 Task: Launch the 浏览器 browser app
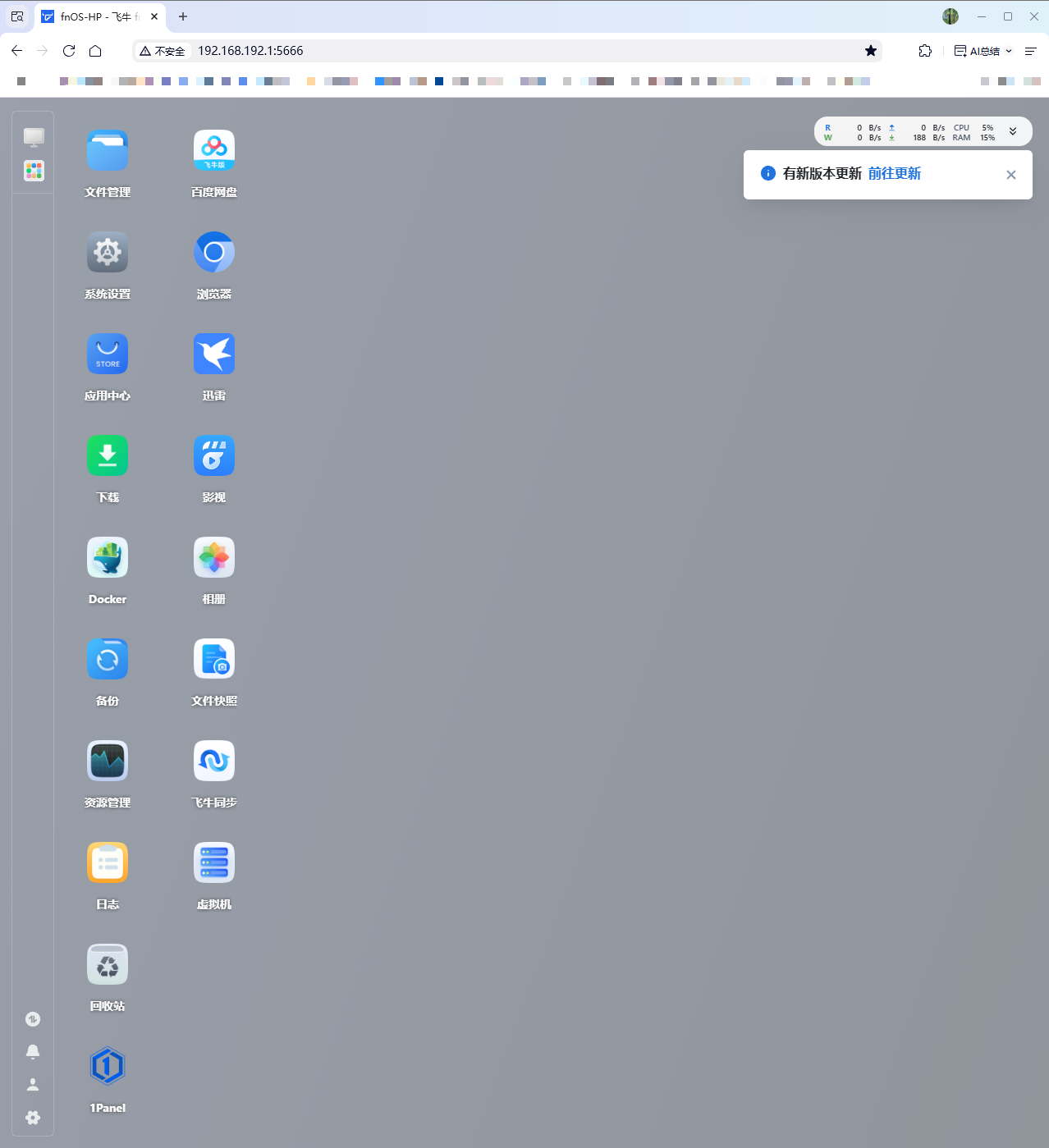(x=214, y=252)
